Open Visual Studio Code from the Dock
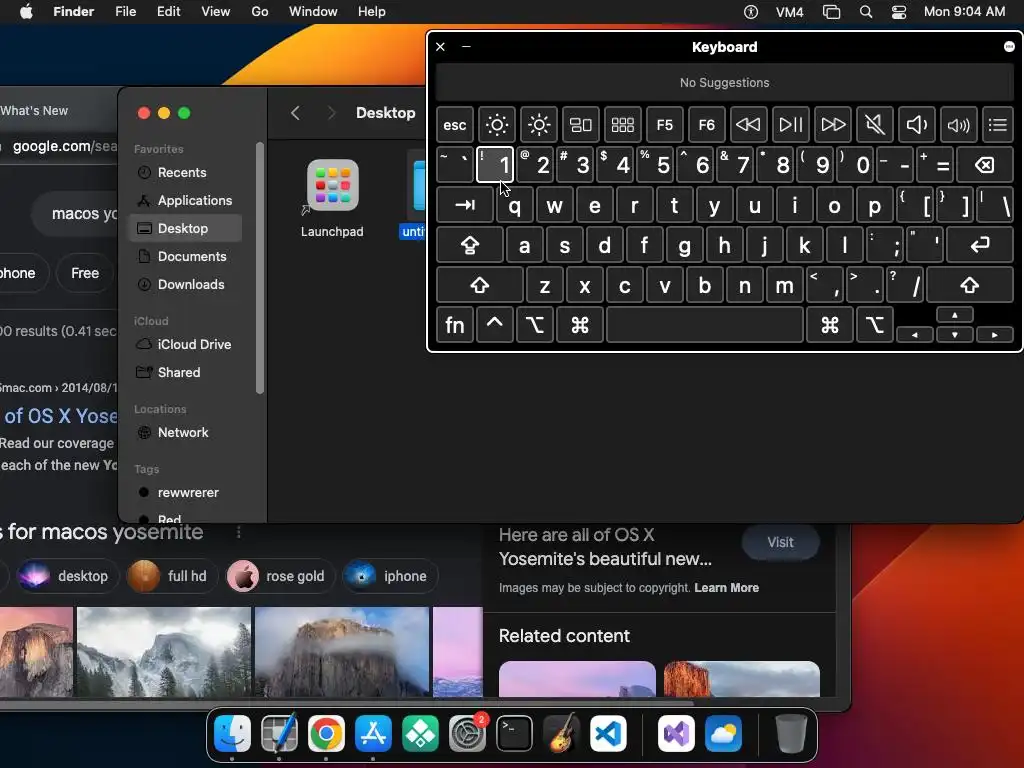Screen dimensions: 1024x768 click(x=608, y=734)
